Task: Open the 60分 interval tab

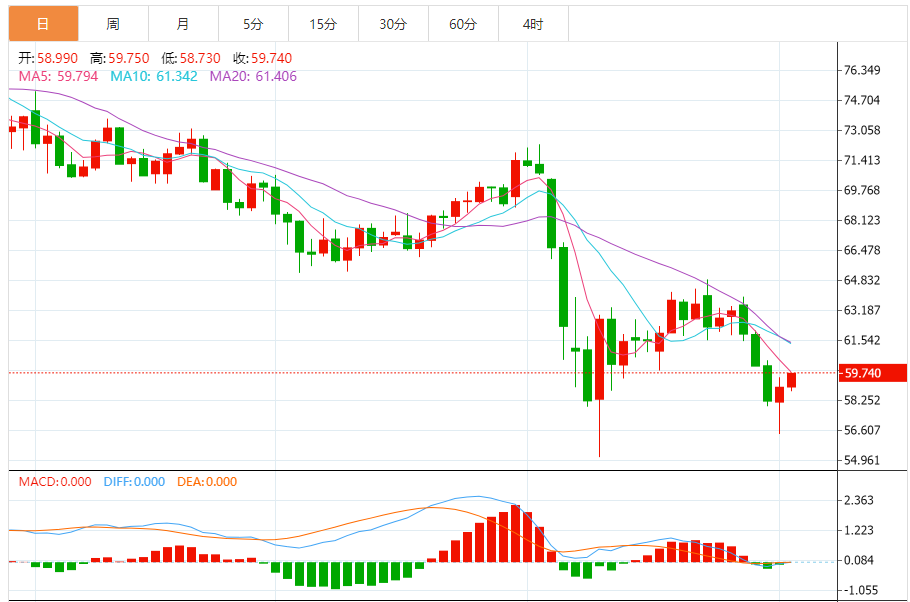Action: [463, 24]
